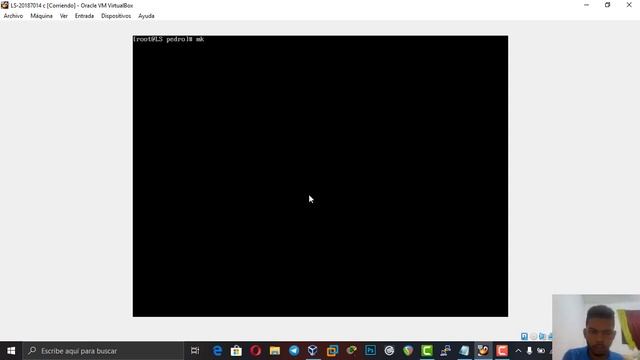Open Telegram from the taskbar
The image size is (640, 360).
coord(294,351)
